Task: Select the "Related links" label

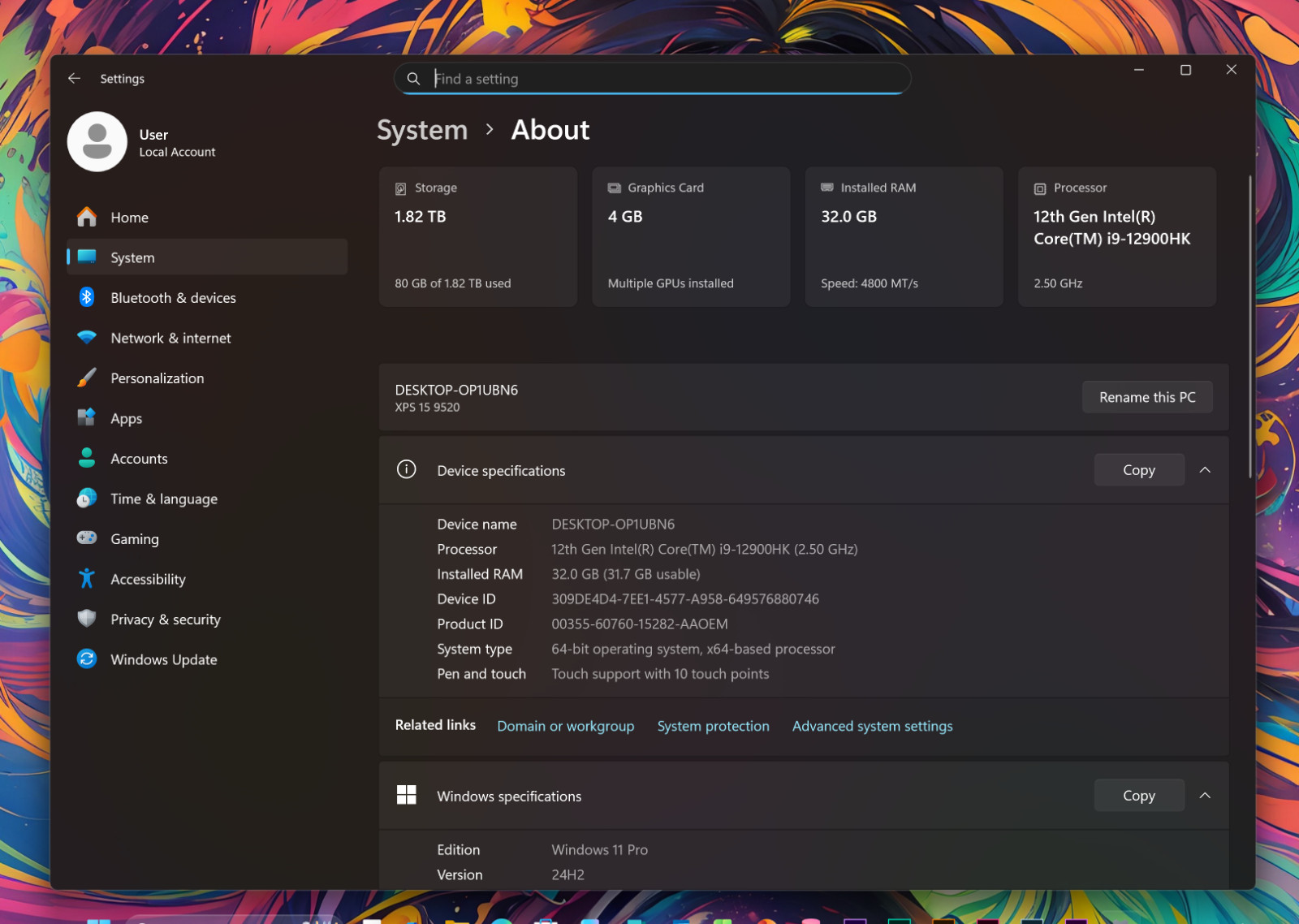Action: tap(435, 725)
